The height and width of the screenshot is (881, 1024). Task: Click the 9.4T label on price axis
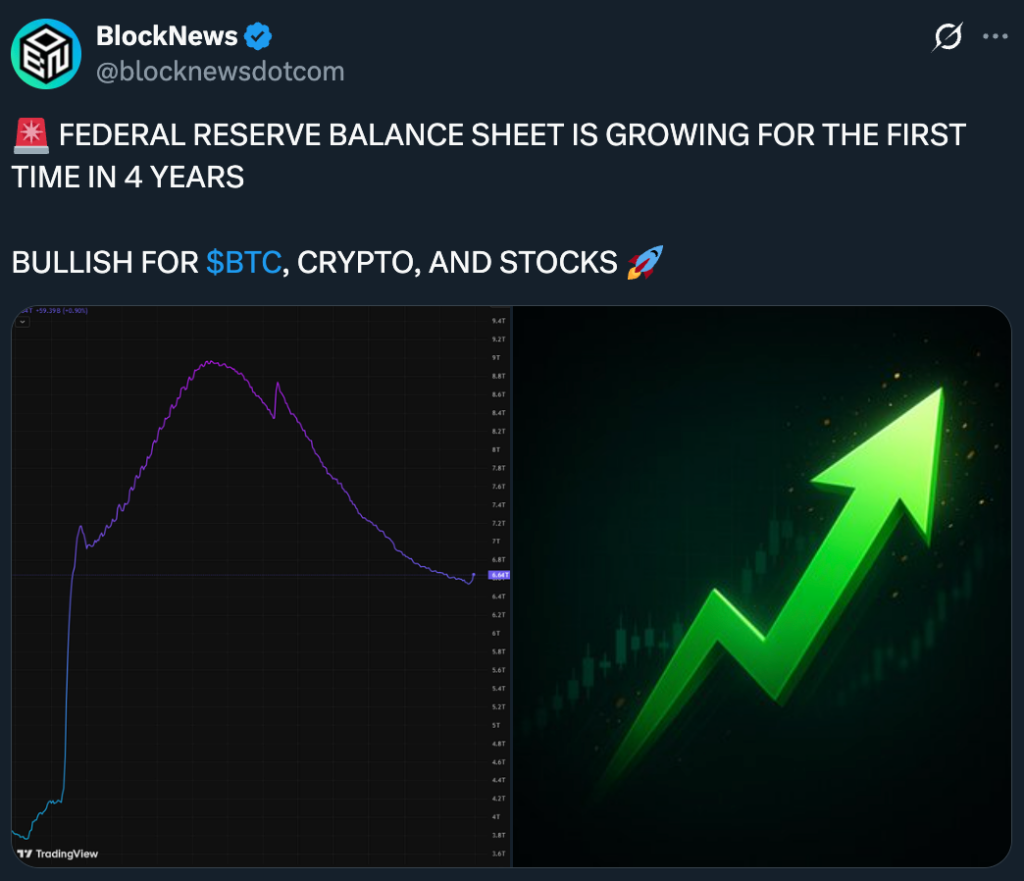[498, 320]
